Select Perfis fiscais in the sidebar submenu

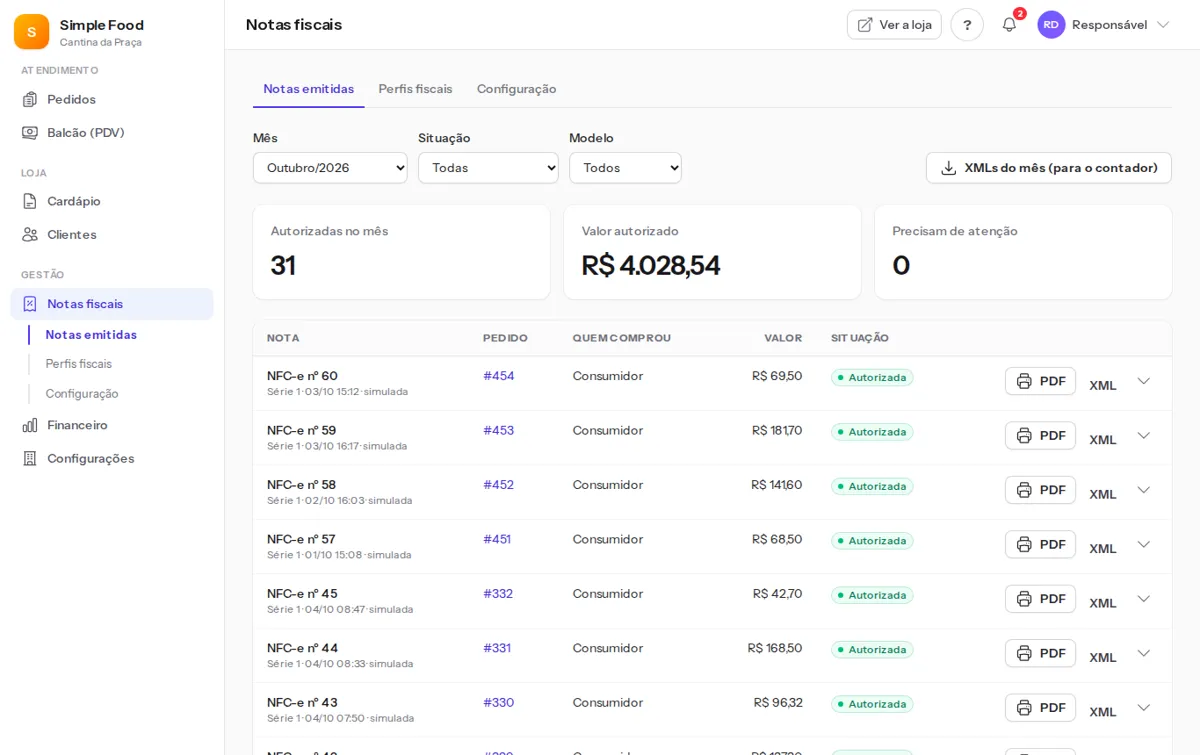pyautogui.click(x=79, y=364)
